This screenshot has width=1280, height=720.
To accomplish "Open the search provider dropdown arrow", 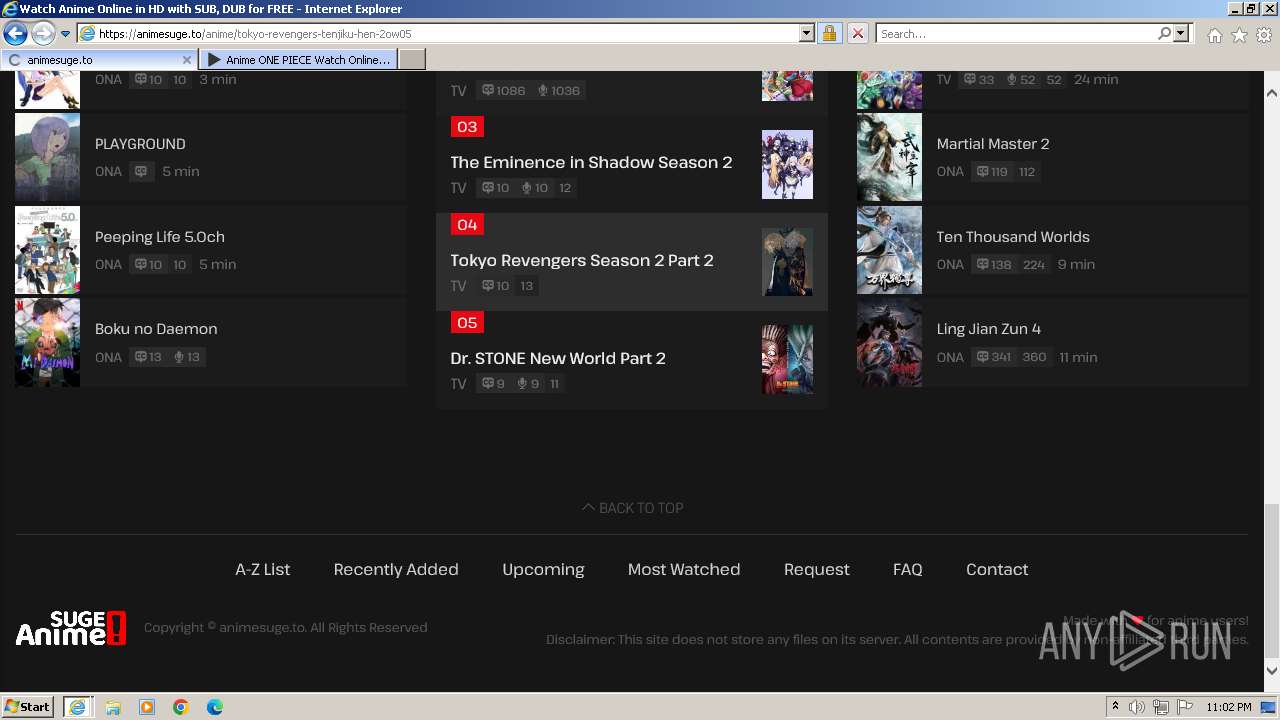I will [1181, 33].
